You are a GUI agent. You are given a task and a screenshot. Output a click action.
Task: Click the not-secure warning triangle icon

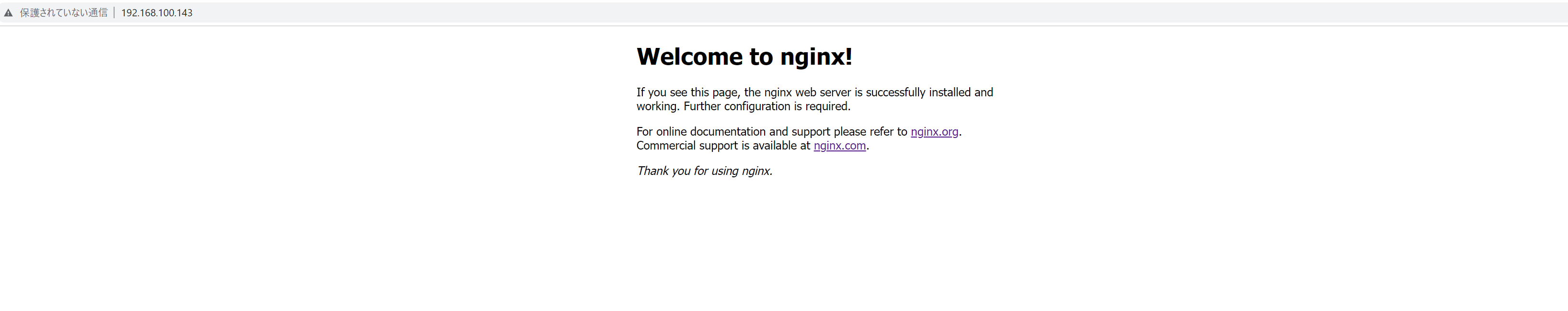pos(9,13)
